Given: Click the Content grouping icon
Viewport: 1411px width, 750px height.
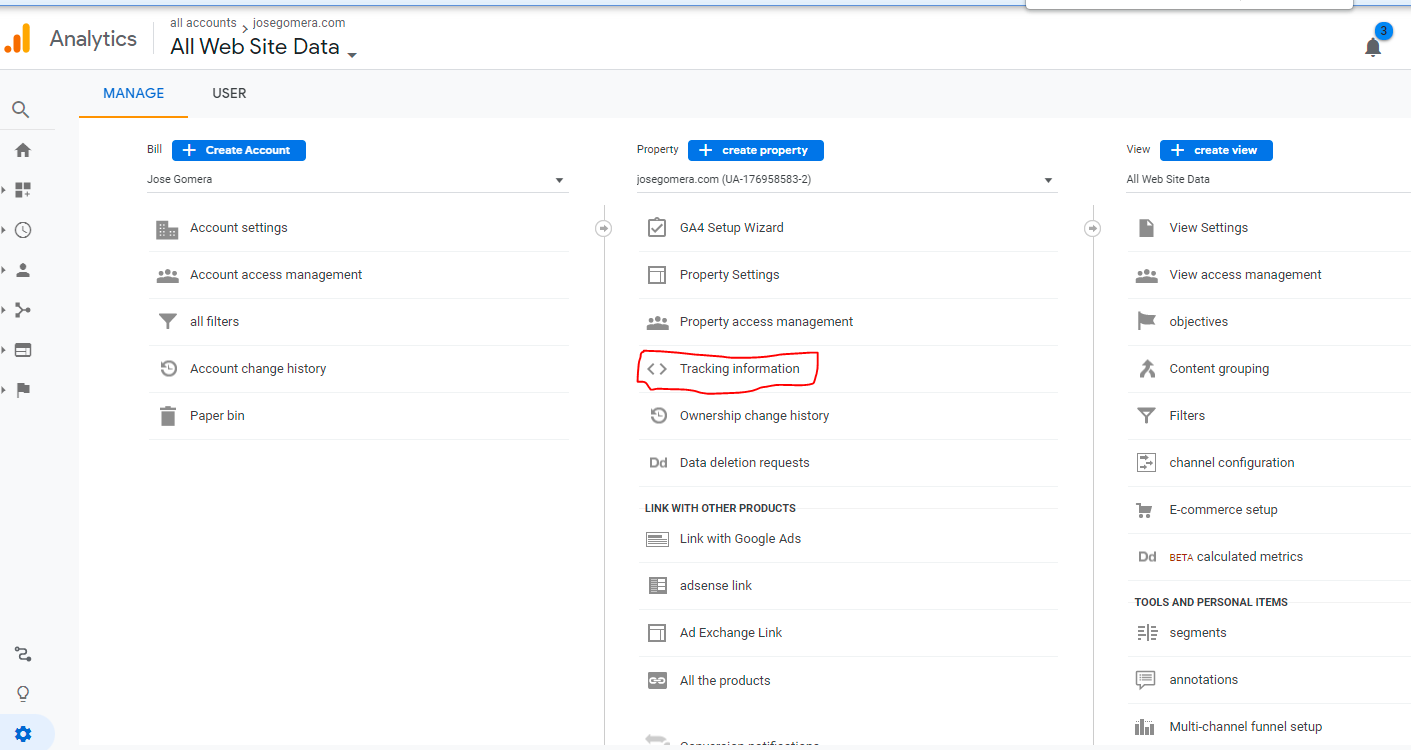Looking at the screenshot, I should tap(1146, 369).
